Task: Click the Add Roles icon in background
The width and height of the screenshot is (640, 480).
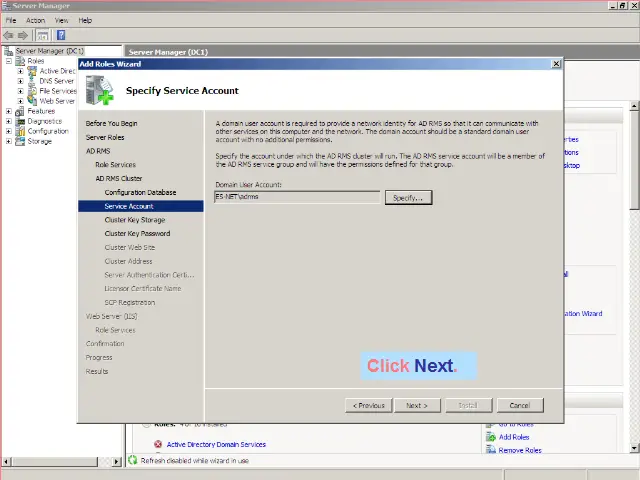Action: (491, 437)
